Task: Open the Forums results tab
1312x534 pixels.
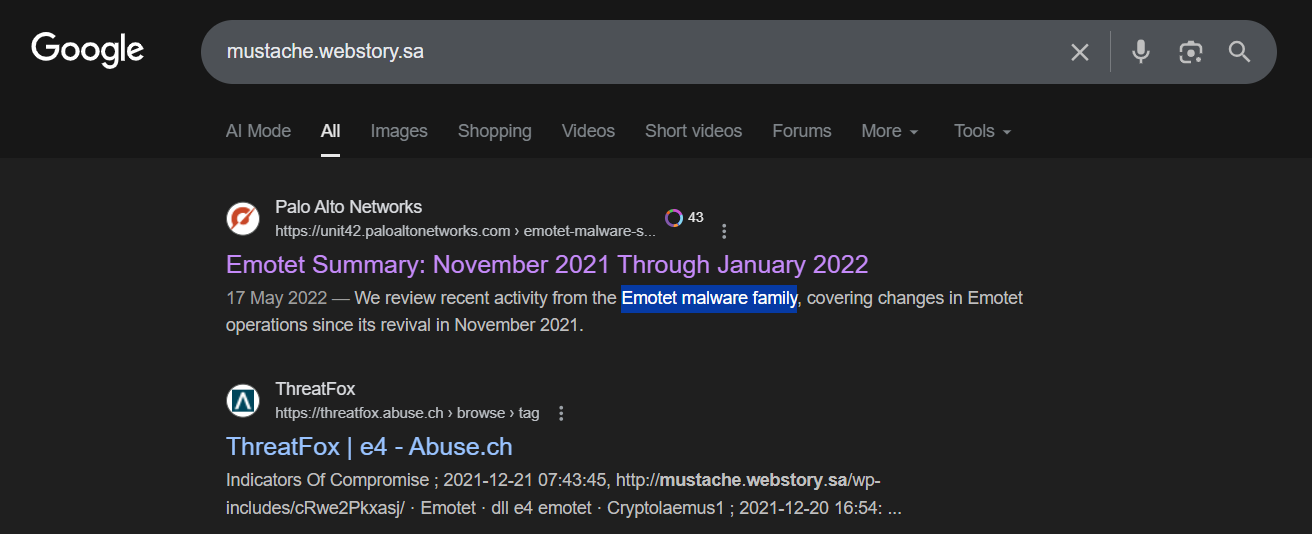Action: [801, 131]
